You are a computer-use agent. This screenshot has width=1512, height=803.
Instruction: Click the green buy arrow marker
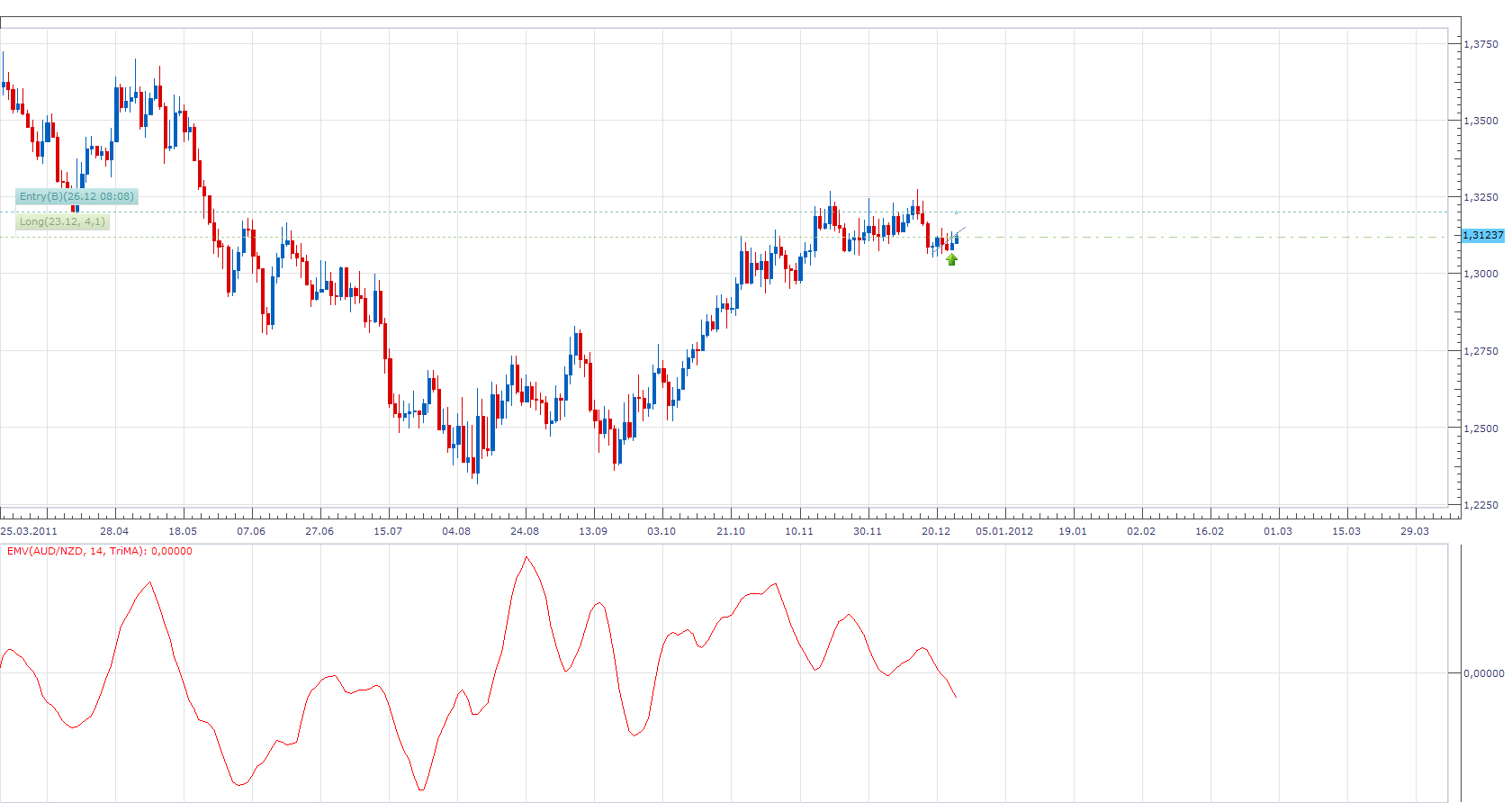(951, 260)
